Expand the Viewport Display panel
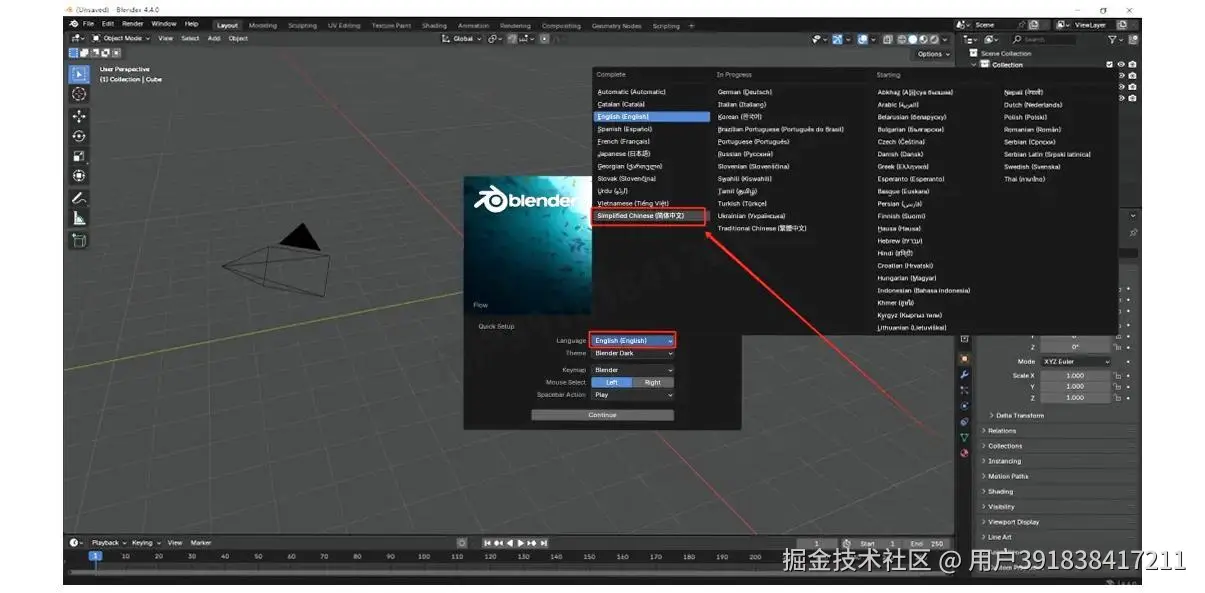This screenshot has width=1205, height=593. (1012, 522)
